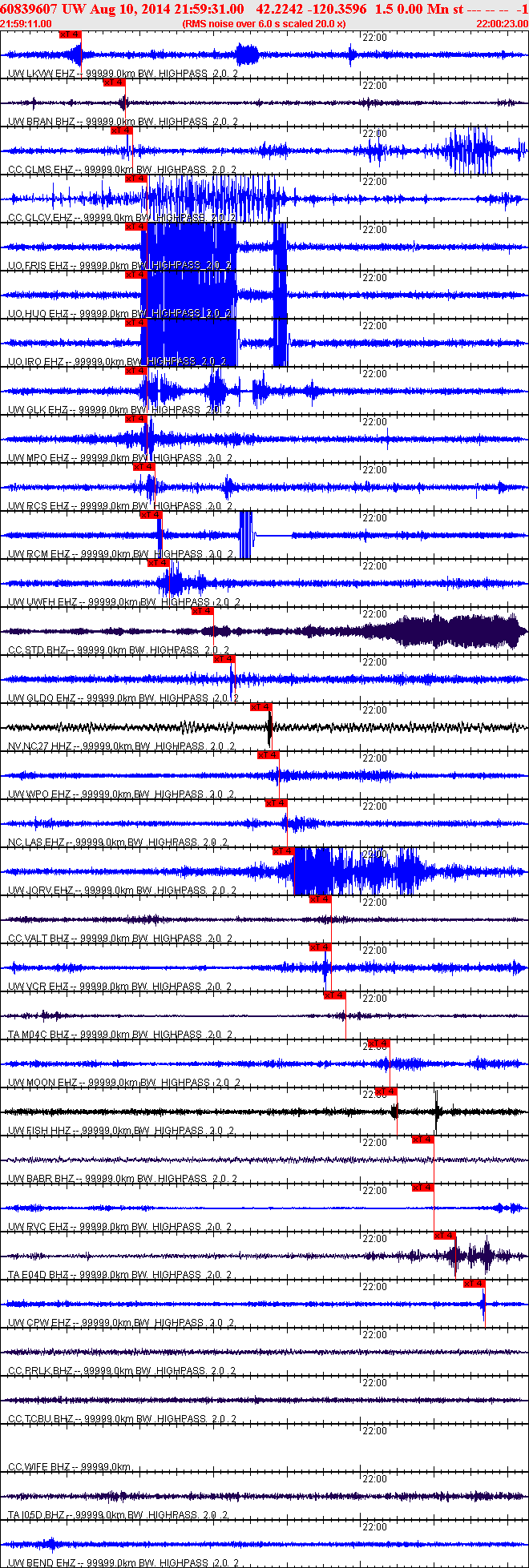Screen dimensions: 529x1568
Task: Select the pick flag on WPO trace
Action: (x=268, y=755)
